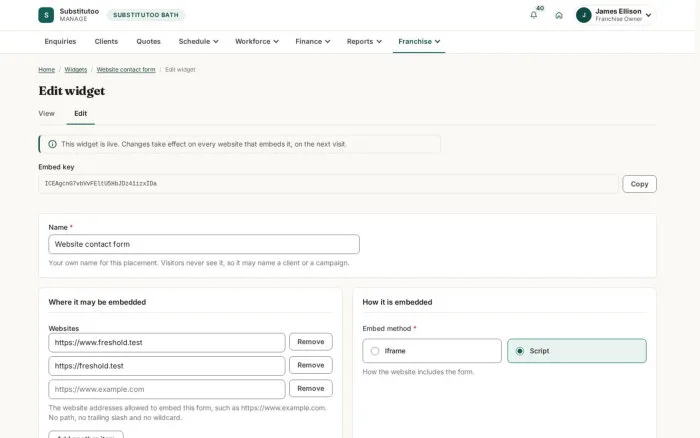This screenshot has height=438, width=700.
Task: Click the home icon in header
Action: pos(559,15)
